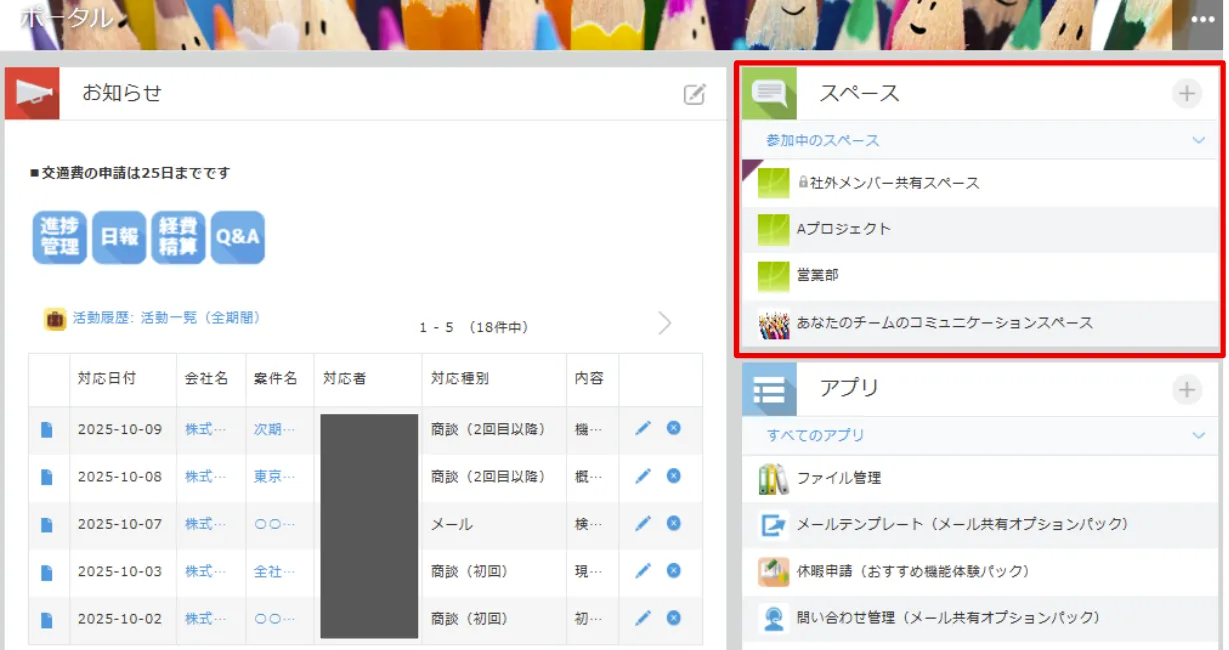Open the Q&A shortcut icon
1229x650 pixels.
(x=237, y=237)
